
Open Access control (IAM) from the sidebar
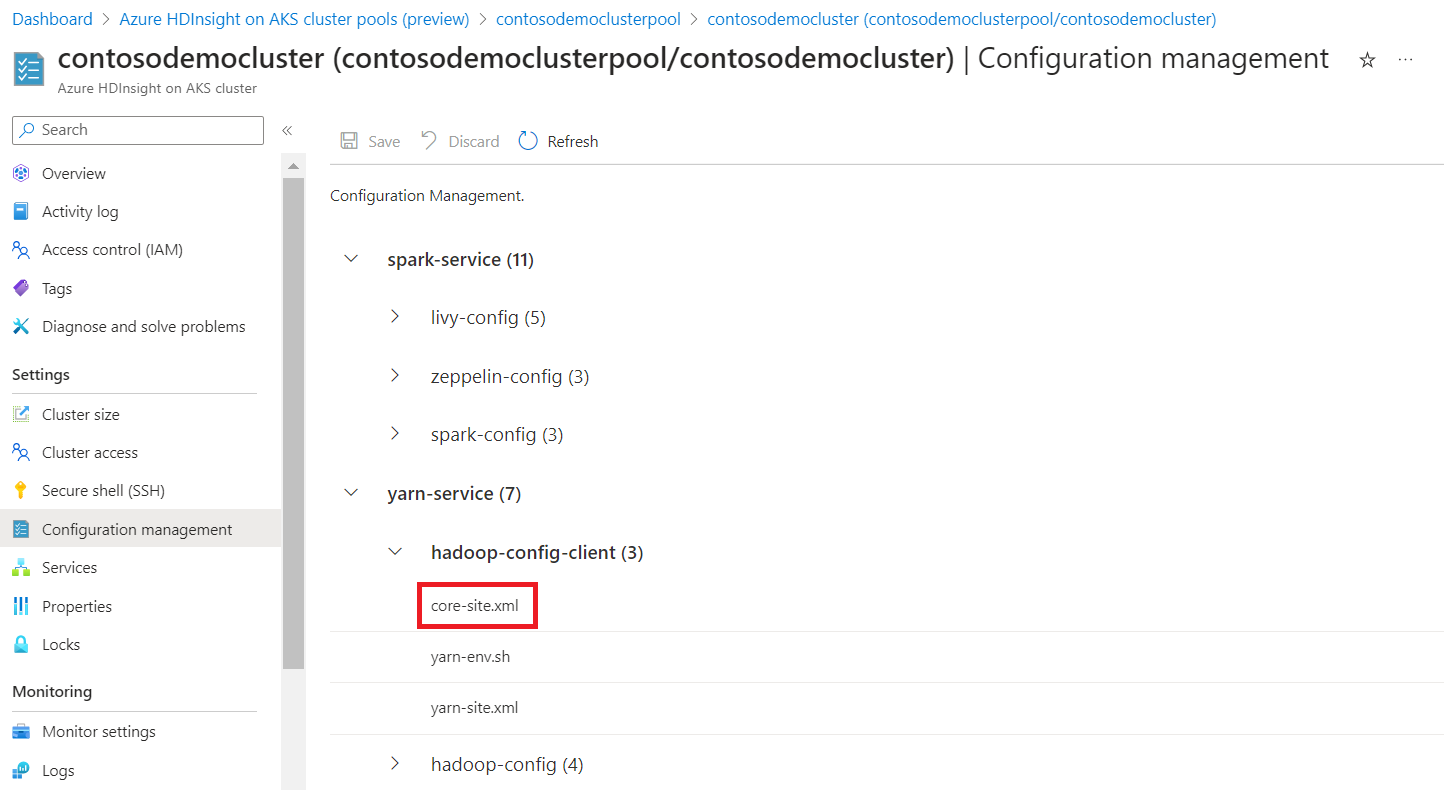pos(112,250)
